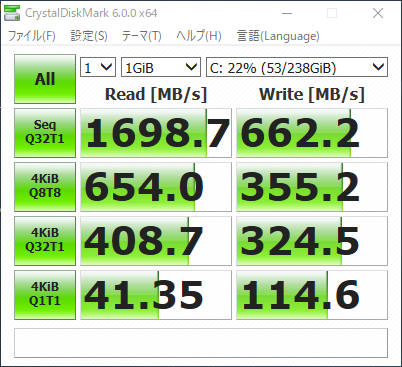Start the 4KiB Q32T1 test
The image size is (402, 367).
click(x=45, y=241)
